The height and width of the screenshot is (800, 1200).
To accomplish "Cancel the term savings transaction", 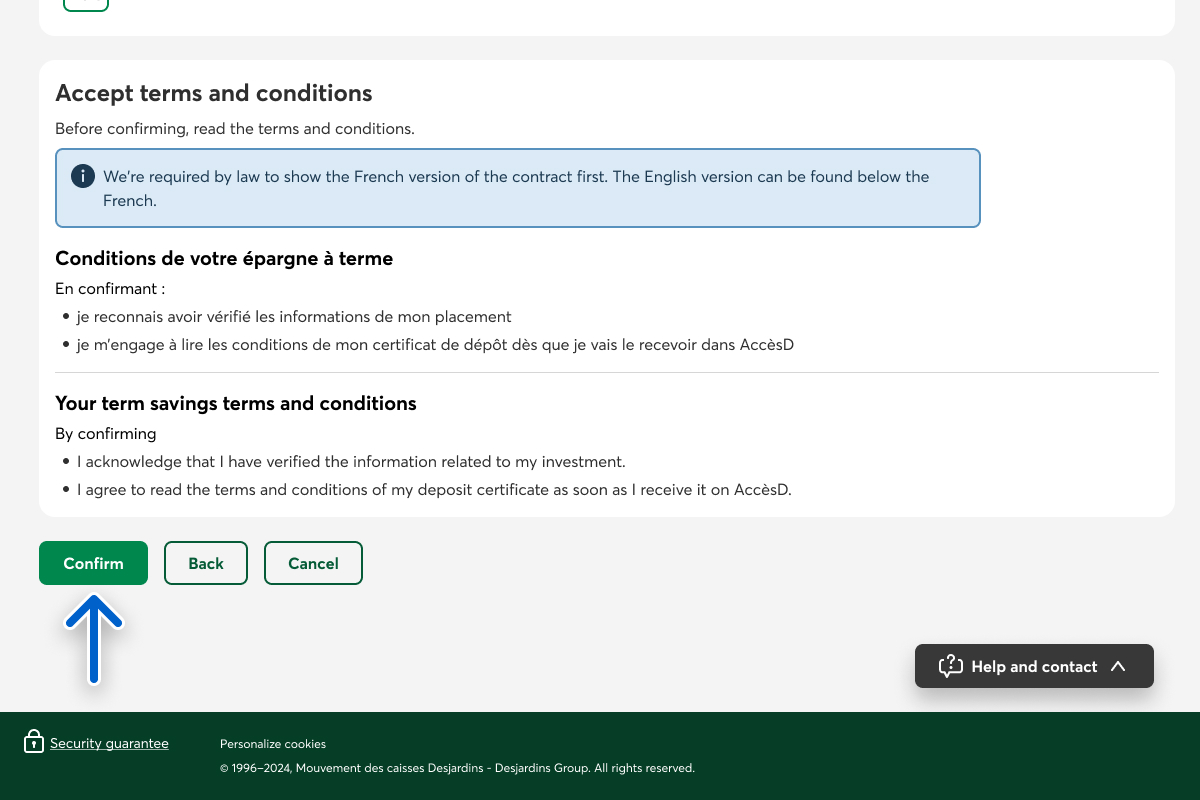I will click(313, 563).
